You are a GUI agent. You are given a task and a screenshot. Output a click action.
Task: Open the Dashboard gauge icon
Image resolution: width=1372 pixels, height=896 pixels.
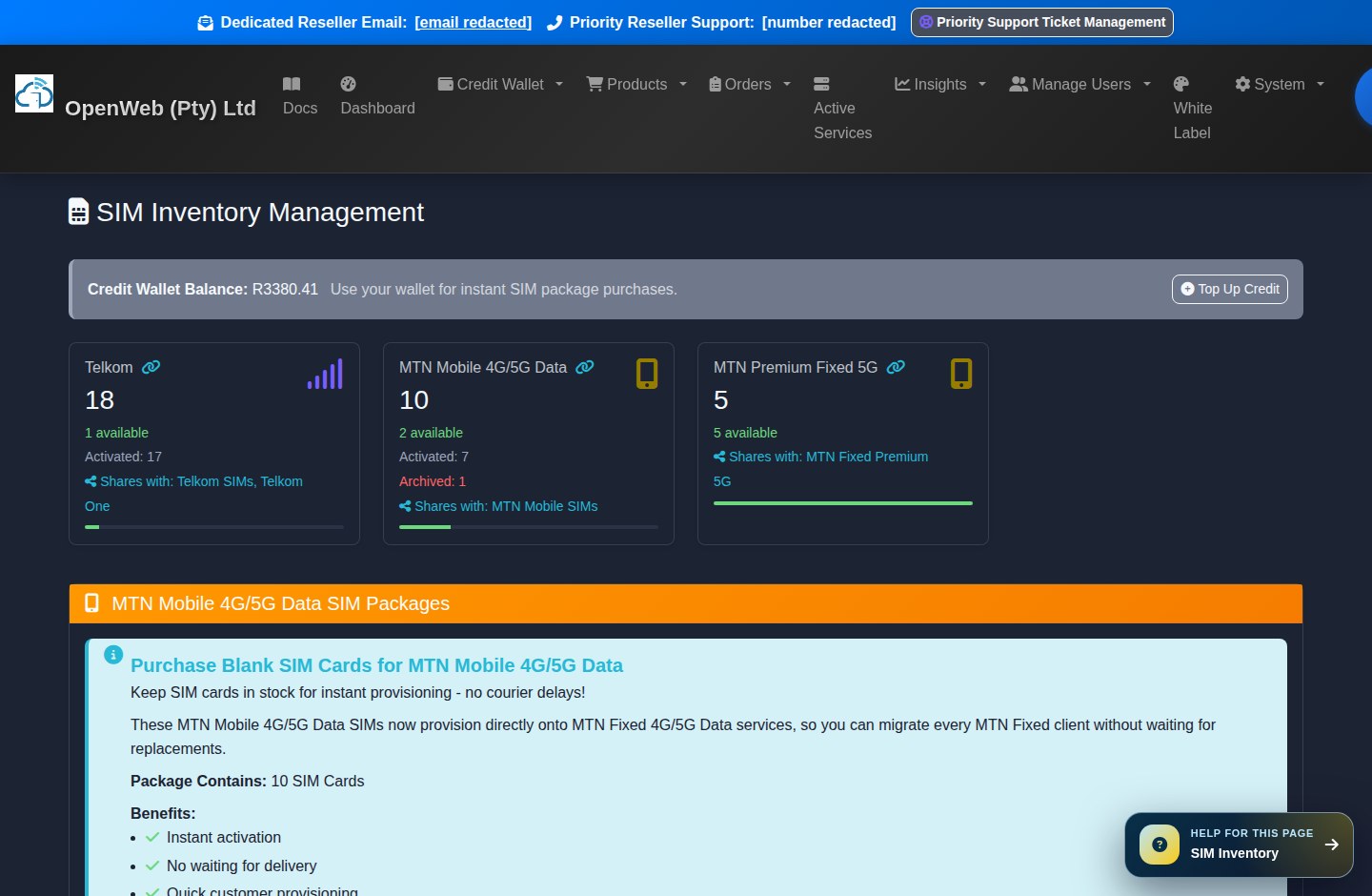(x=348, y=84)
